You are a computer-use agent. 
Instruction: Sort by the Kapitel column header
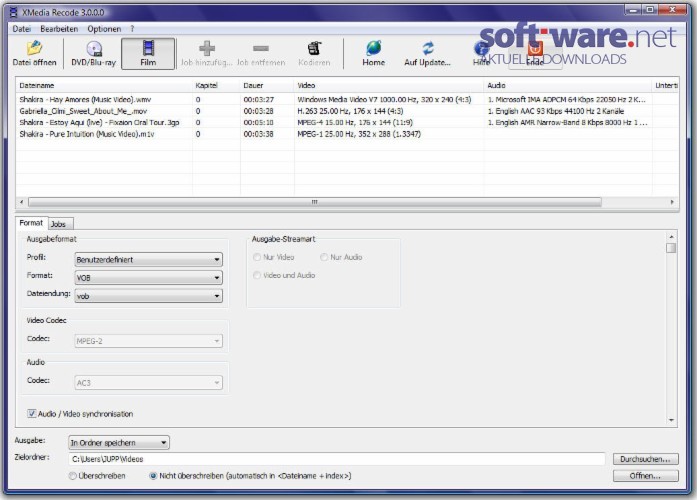(x=216, y=85)
